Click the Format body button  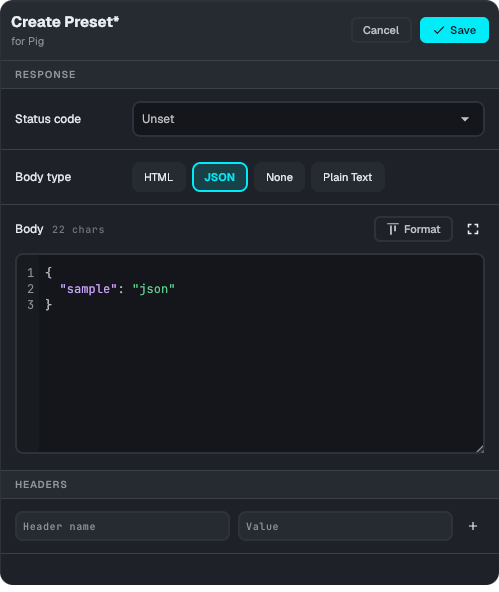point(413,229)
